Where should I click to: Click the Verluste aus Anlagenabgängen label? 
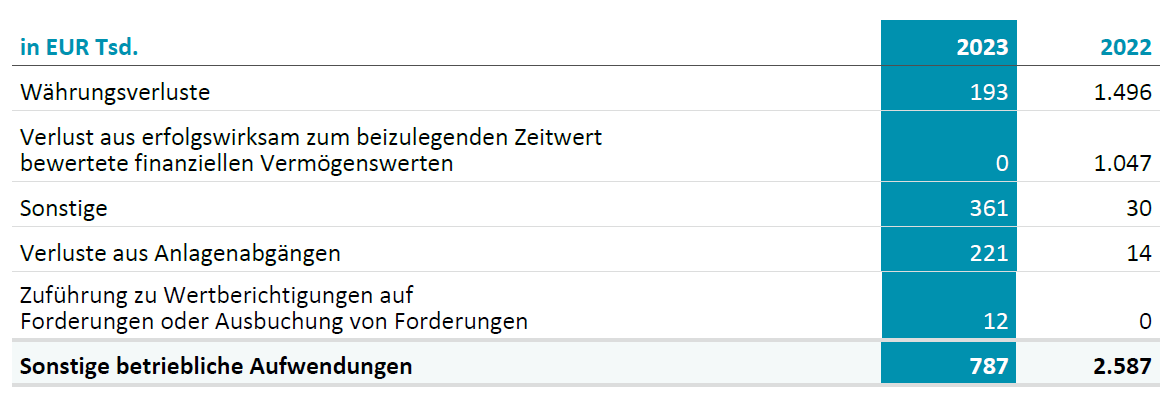(x=180, y=254)
